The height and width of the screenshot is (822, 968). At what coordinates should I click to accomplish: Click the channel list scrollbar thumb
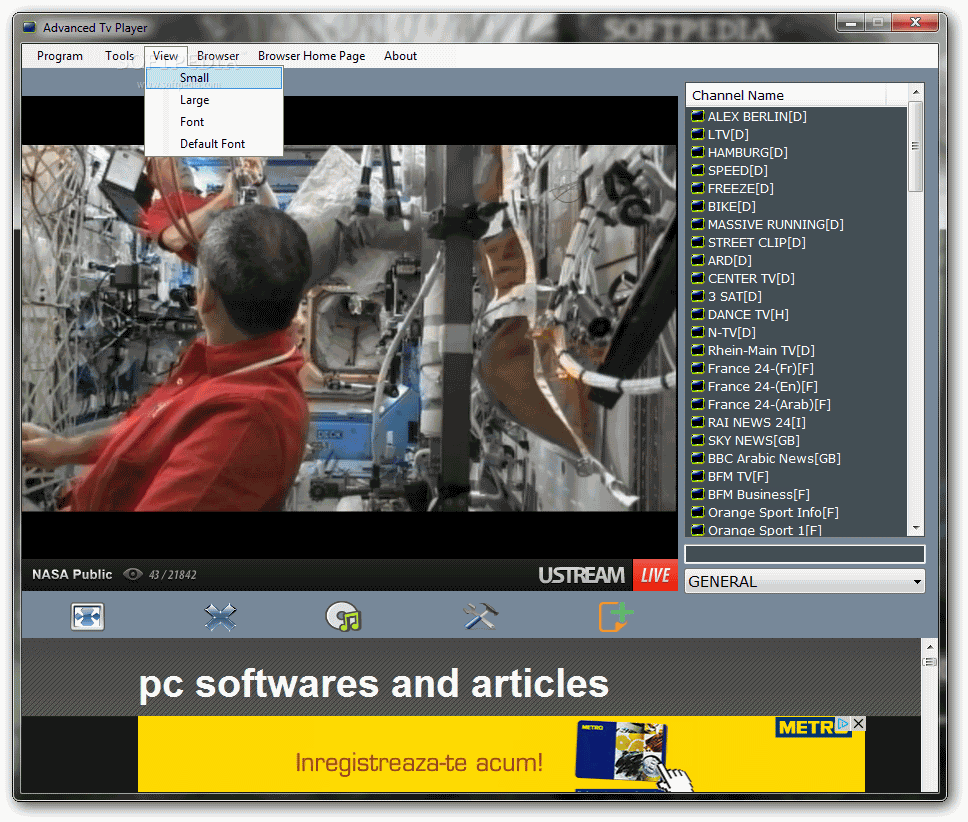coord(916,146)
